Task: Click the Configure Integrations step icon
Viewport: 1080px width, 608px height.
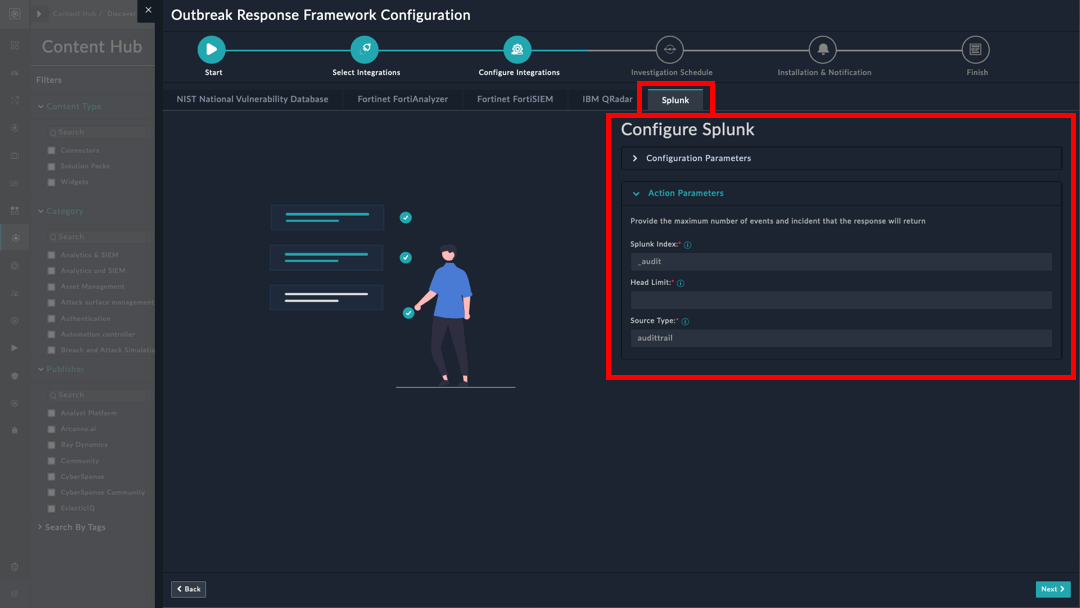Action: point(517,49)
